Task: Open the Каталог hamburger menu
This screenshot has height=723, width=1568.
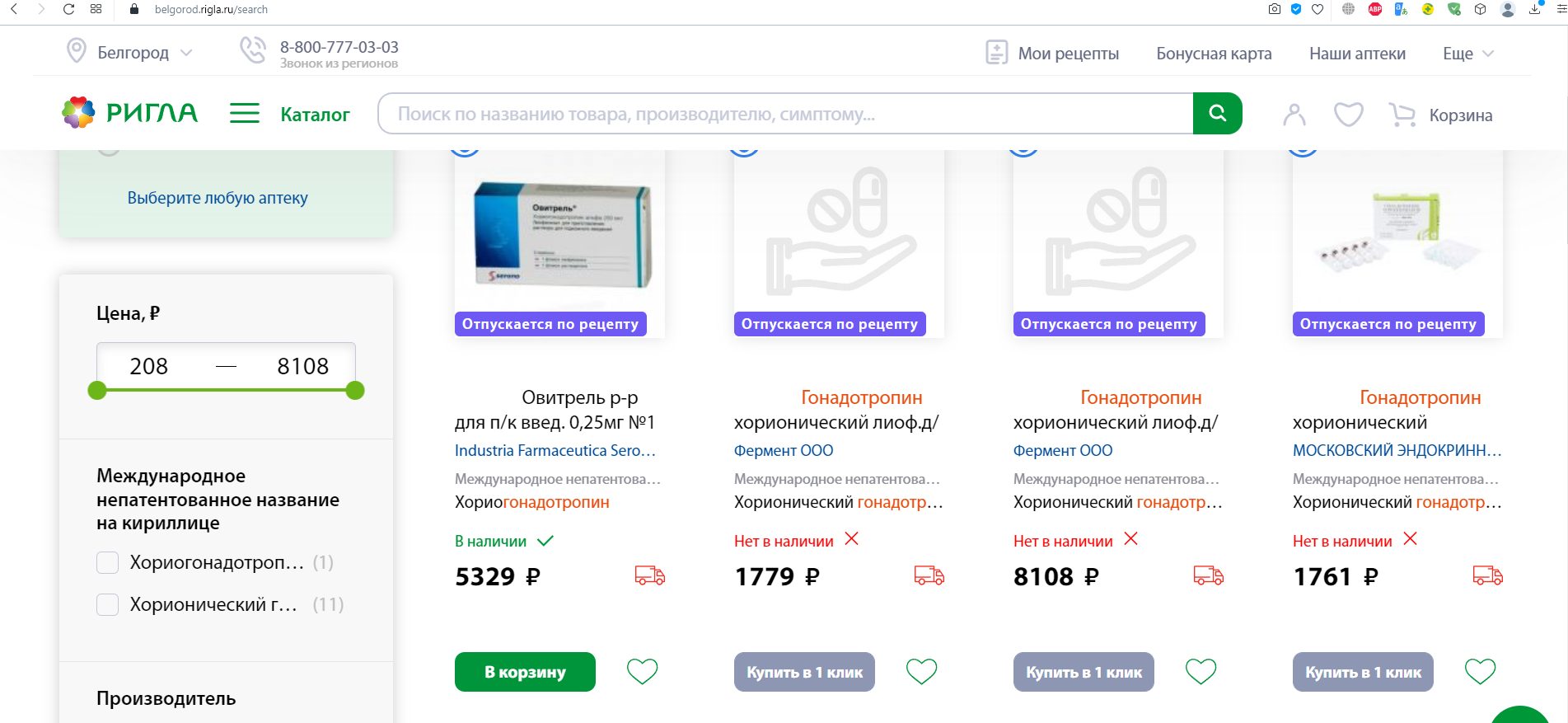Action: click(x=245, y=114)
